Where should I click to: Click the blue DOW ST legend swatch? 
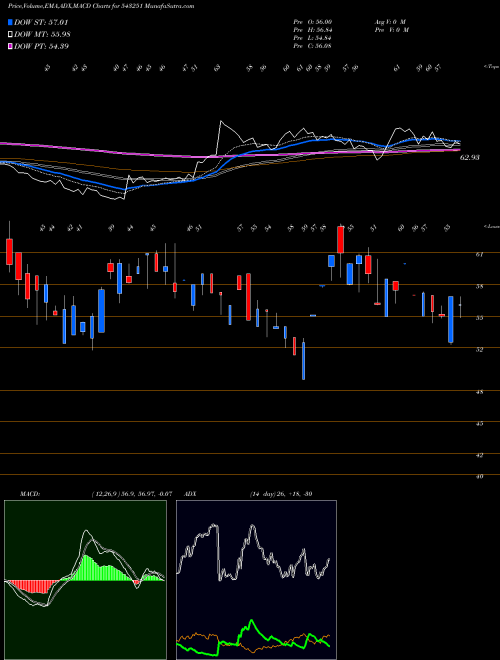coord(11,22)
